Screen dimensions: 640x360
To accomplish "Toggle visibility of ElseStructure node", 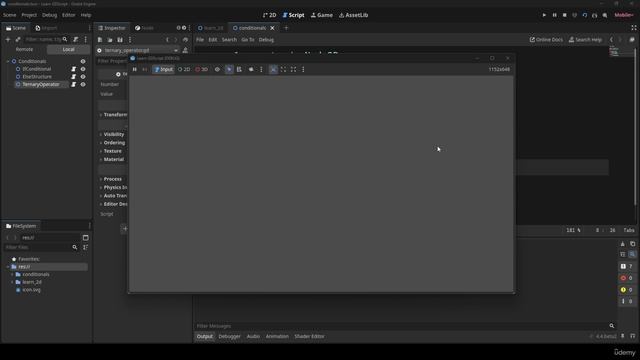I will [83, 77].
